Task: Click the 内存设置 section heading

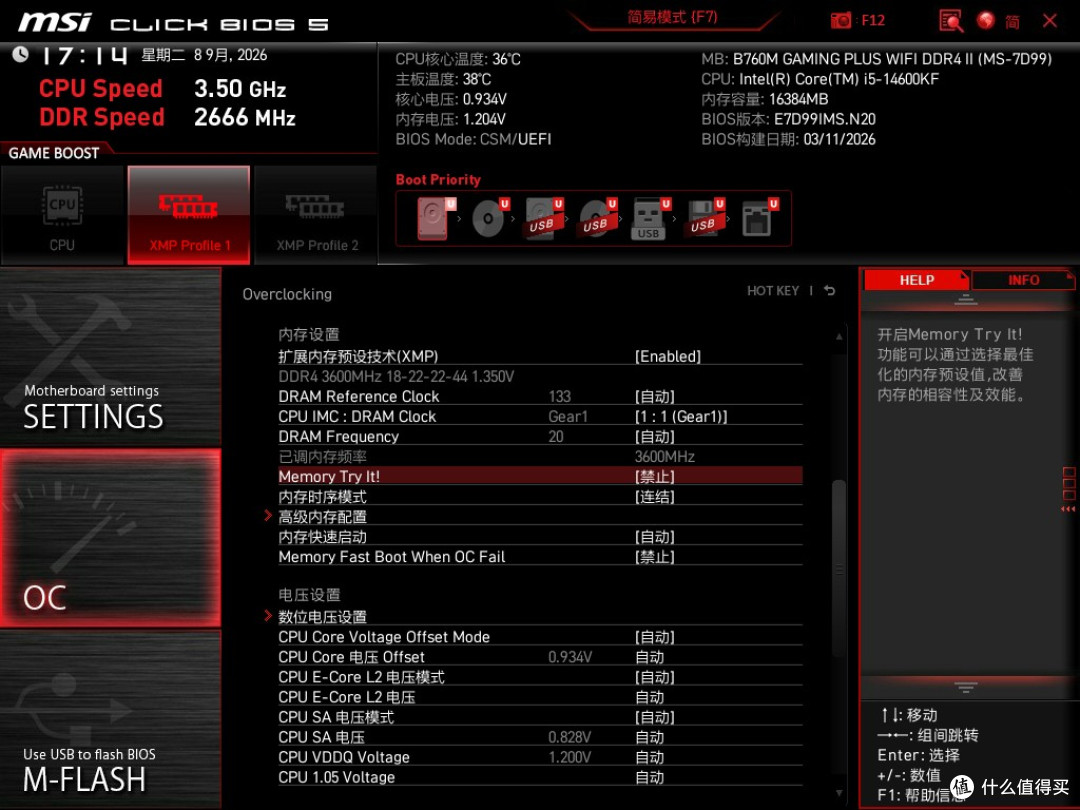Action: (x=309, y=335)
